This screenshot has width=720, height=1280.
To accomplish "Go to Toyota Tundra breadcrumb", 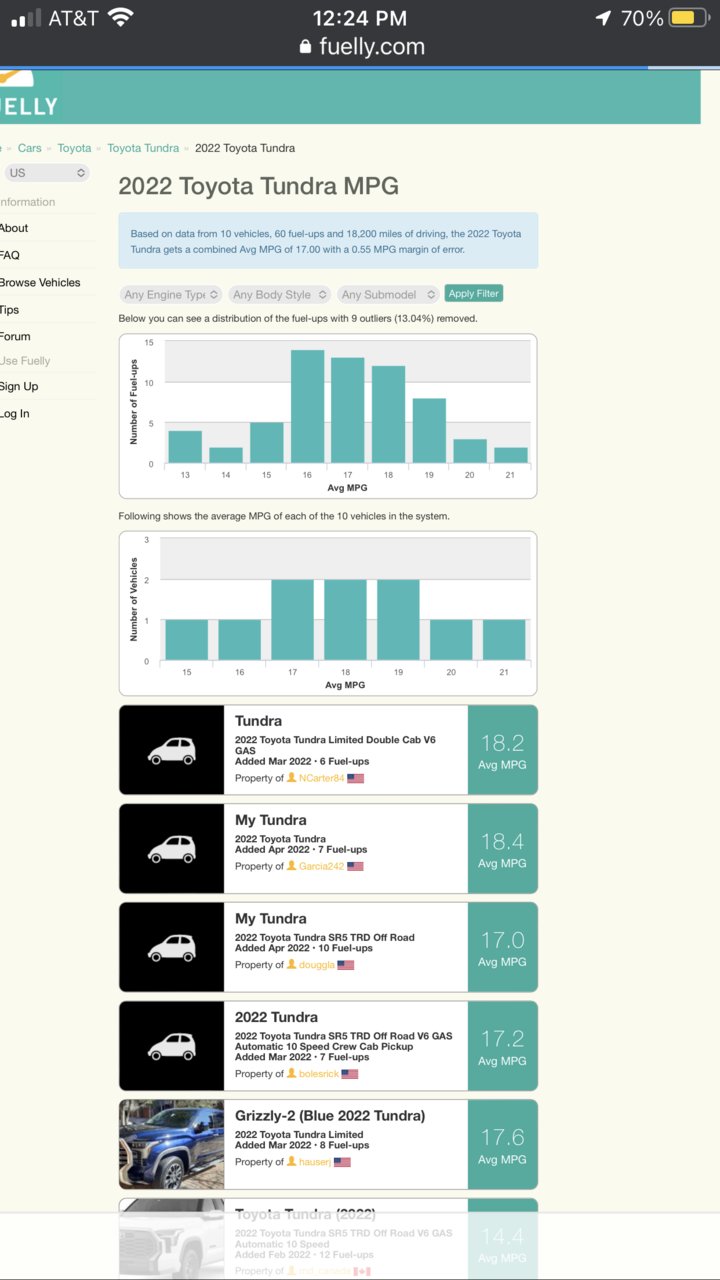I will coord(143,148).
